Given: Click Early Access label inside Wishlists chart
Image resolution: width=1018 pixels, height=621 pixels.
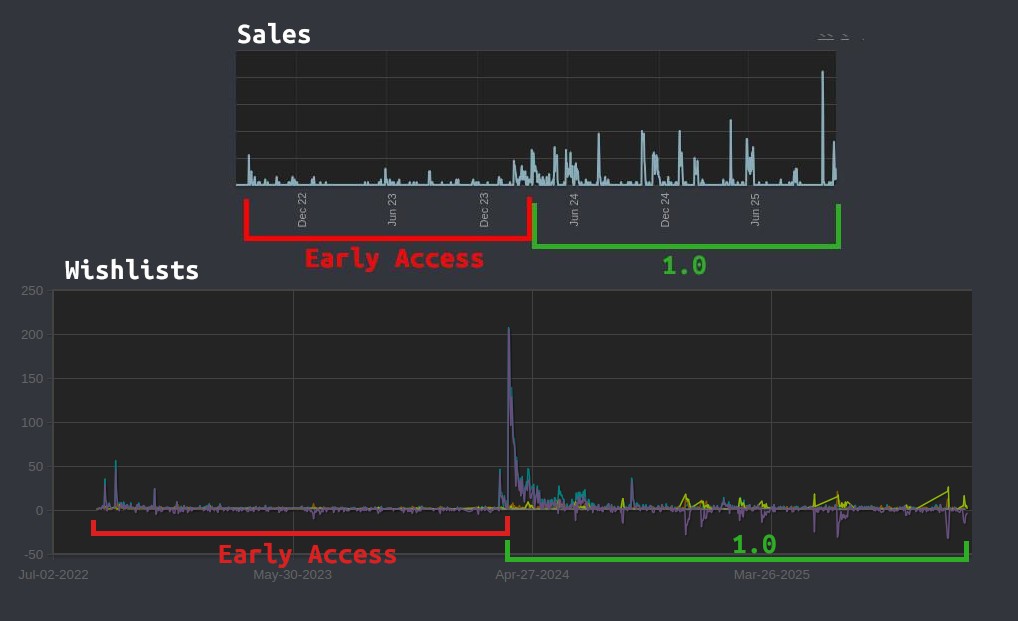Looking at the screenshot, I should click(x=307, y=554).
